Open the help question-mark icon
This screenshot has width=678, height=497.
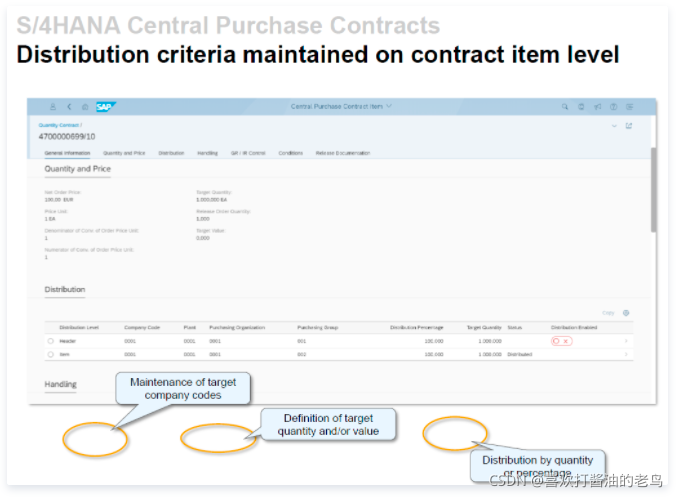click(x=614, y=106)
